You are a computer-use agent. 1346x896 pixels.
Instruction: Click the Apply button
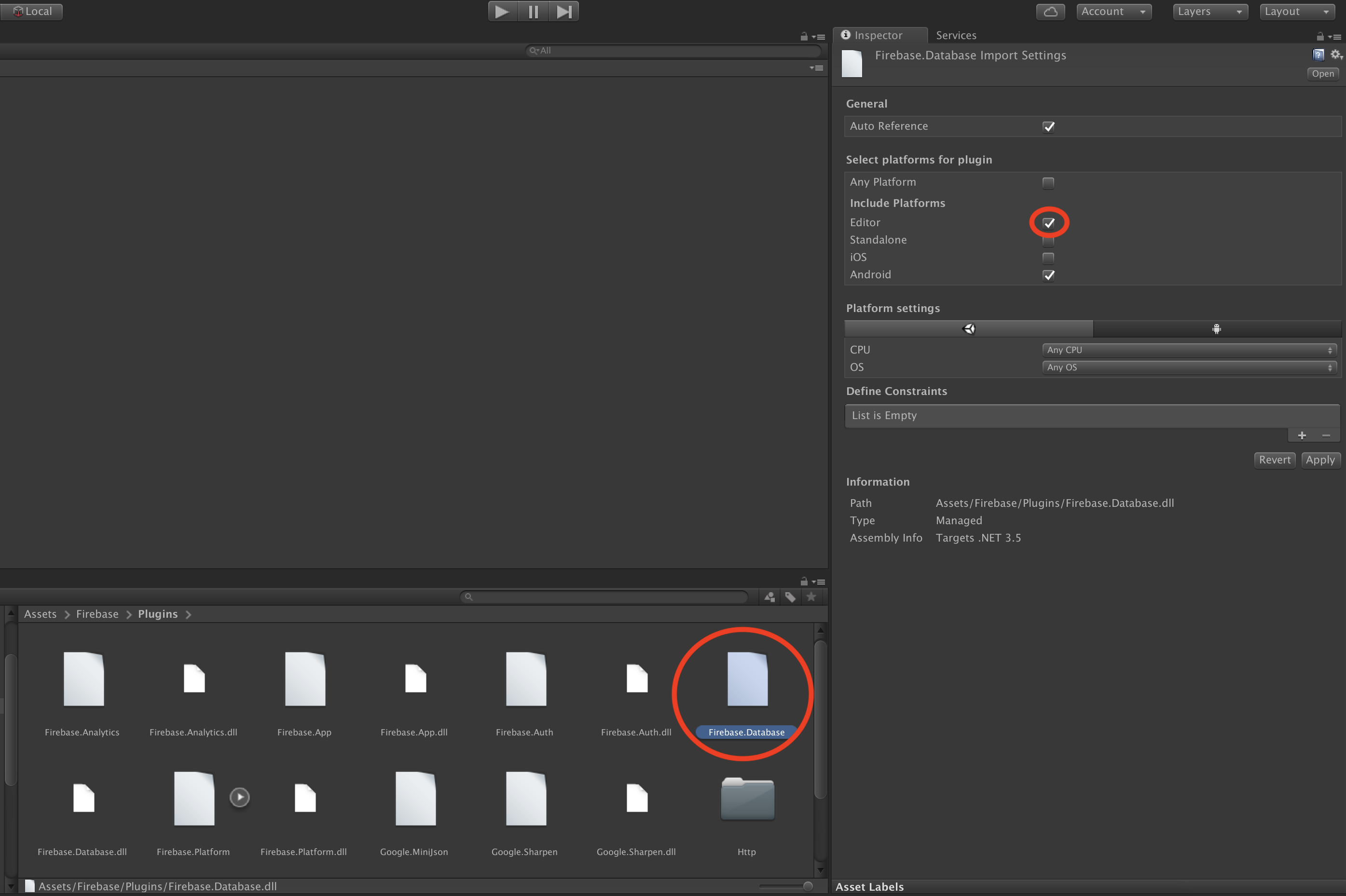coord(1320,460)
